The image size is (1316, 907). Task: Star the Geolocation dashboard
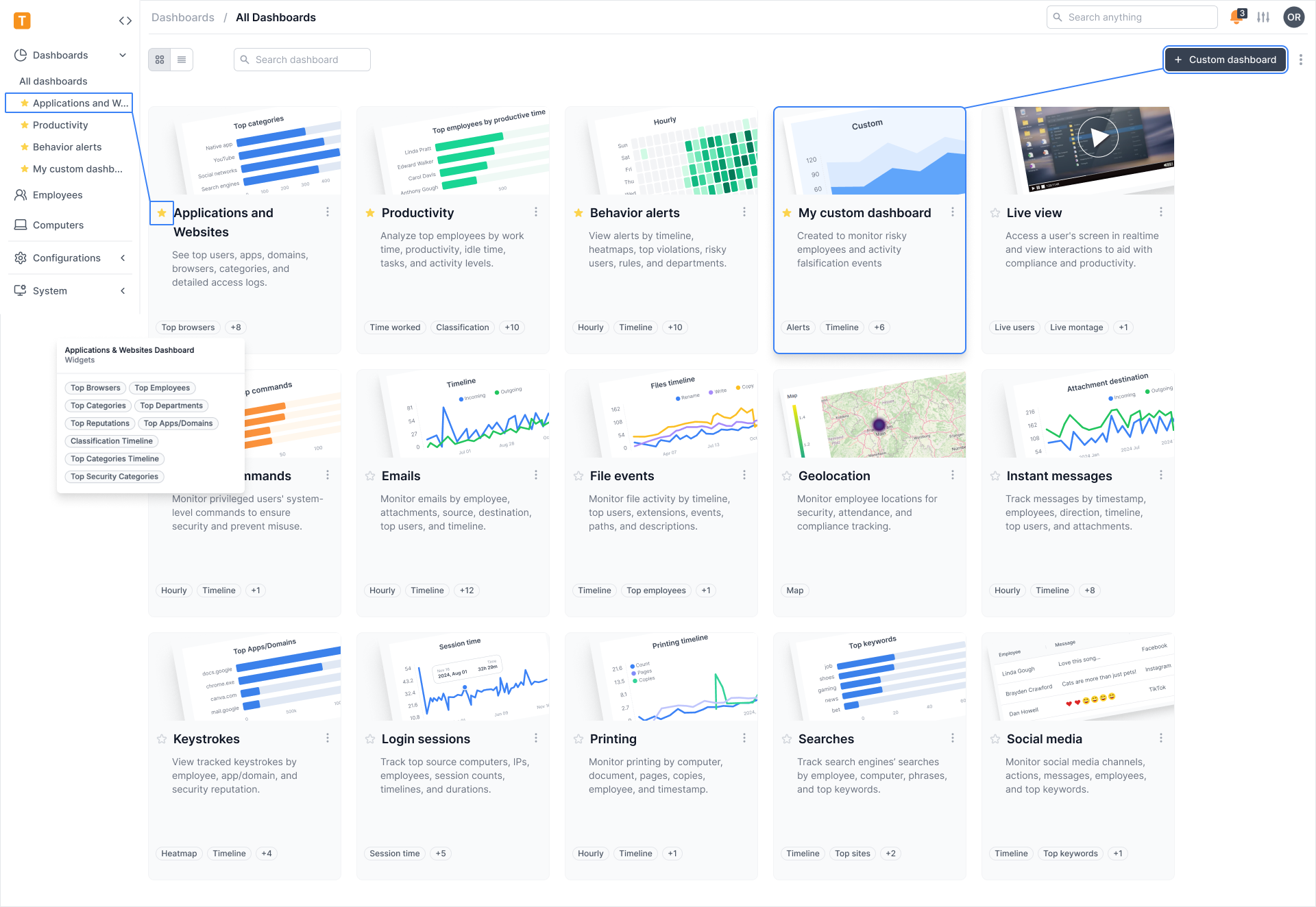[x=787, y=476]
